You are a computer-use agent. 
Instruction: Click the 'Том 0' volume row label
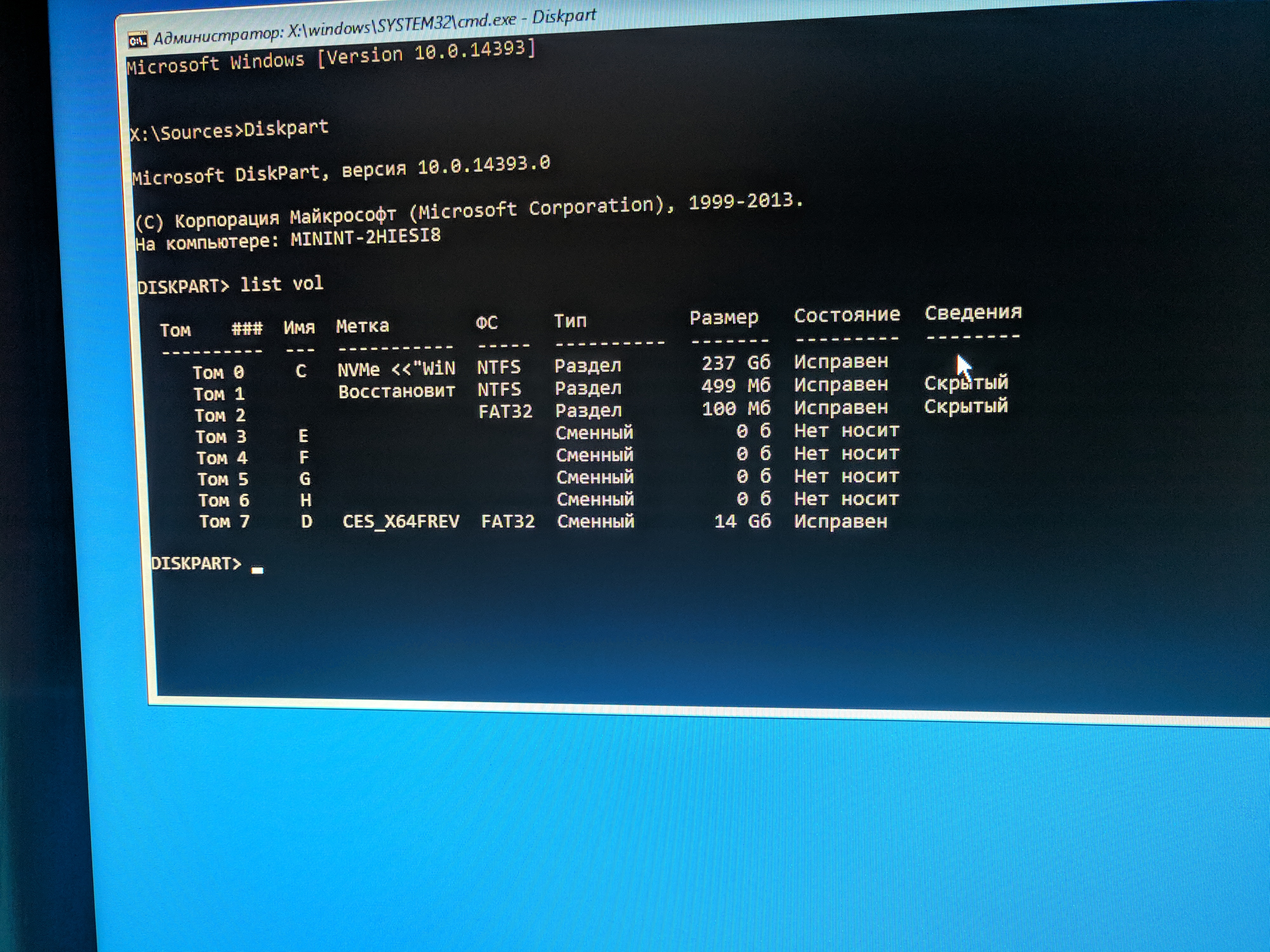[218, 373]
